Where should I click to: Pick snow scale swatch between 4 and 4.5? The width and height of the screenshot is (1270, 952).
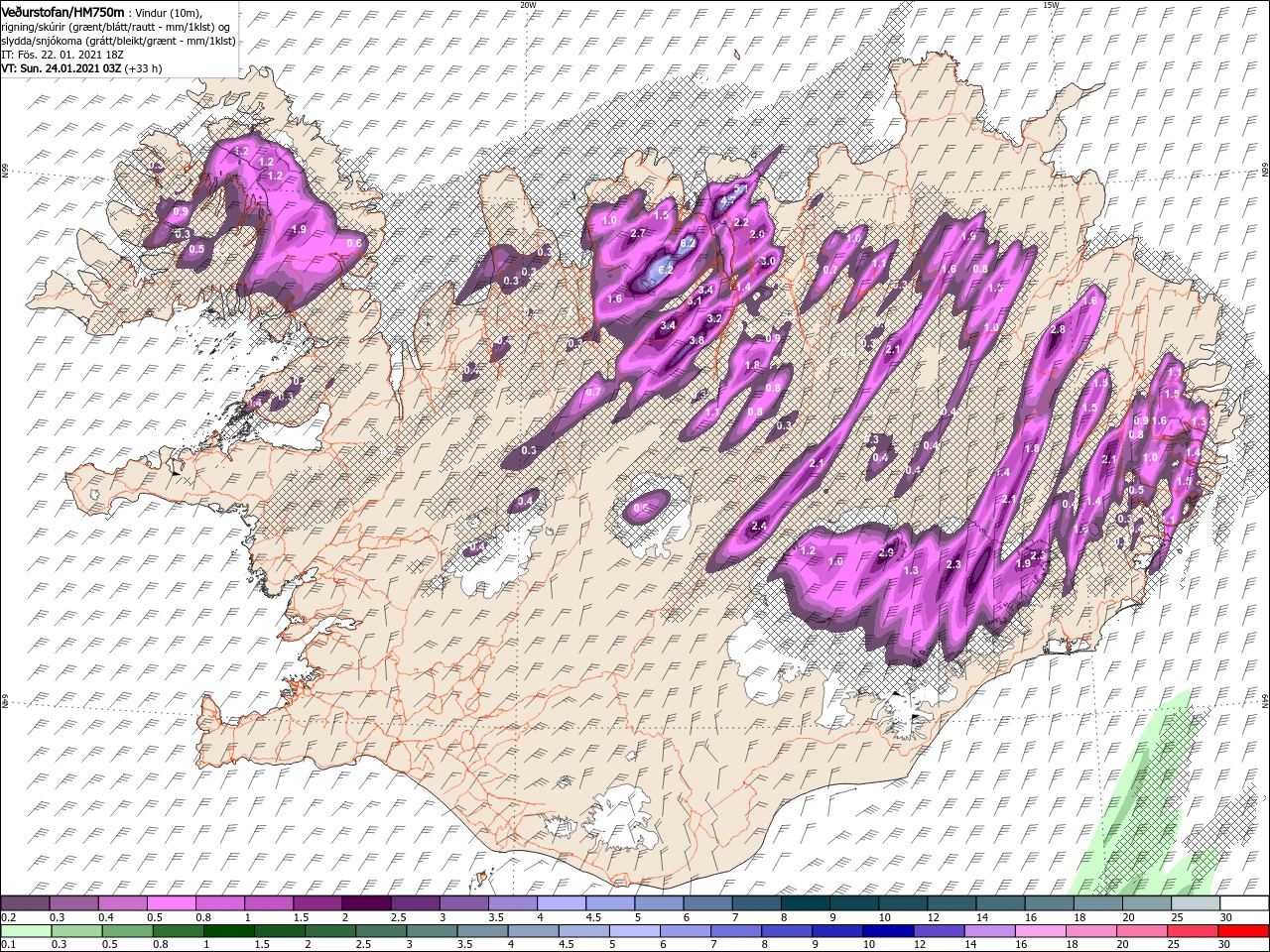[562, 903]
